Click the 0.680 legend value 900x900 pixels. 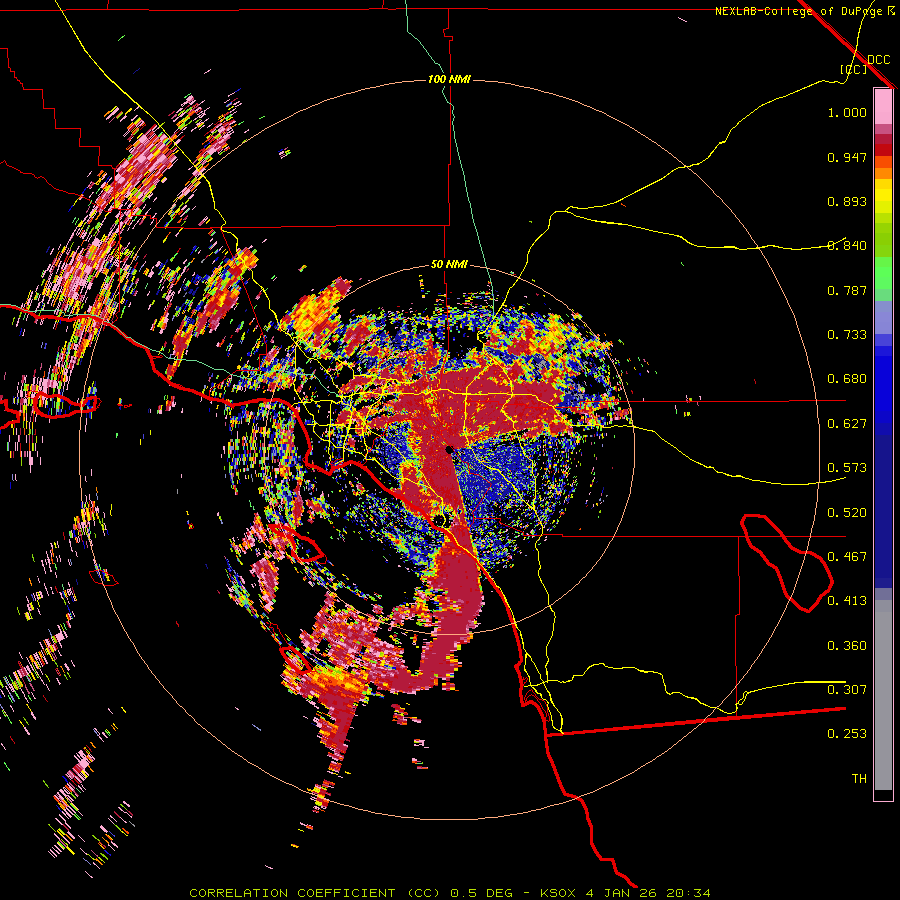point(847,379)
